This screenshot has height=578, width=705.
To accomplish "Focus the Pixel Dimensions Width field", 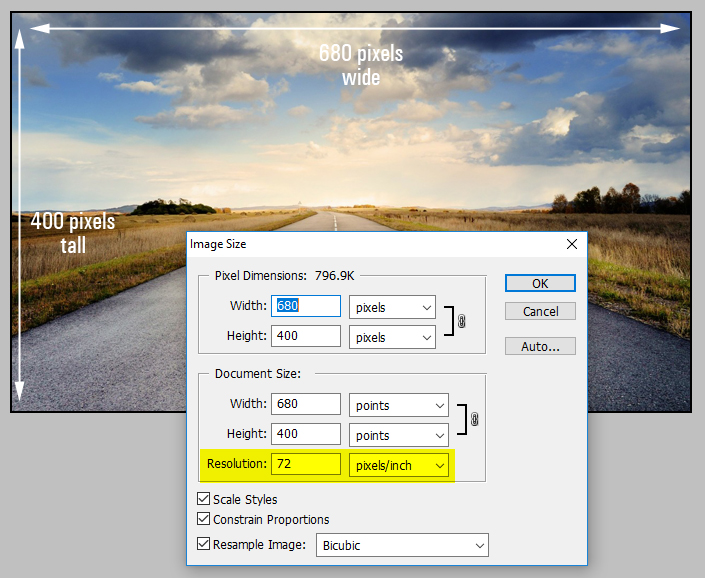I will click(x=306, y=306).
